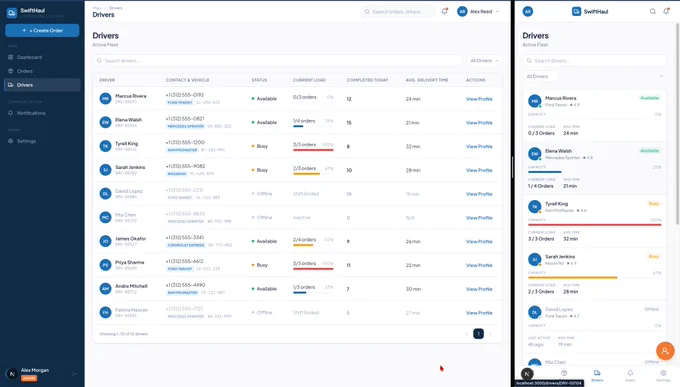Open Orders in the left sidebar
The width and height of the screenshot is (680, 387).
coord(42,71)
